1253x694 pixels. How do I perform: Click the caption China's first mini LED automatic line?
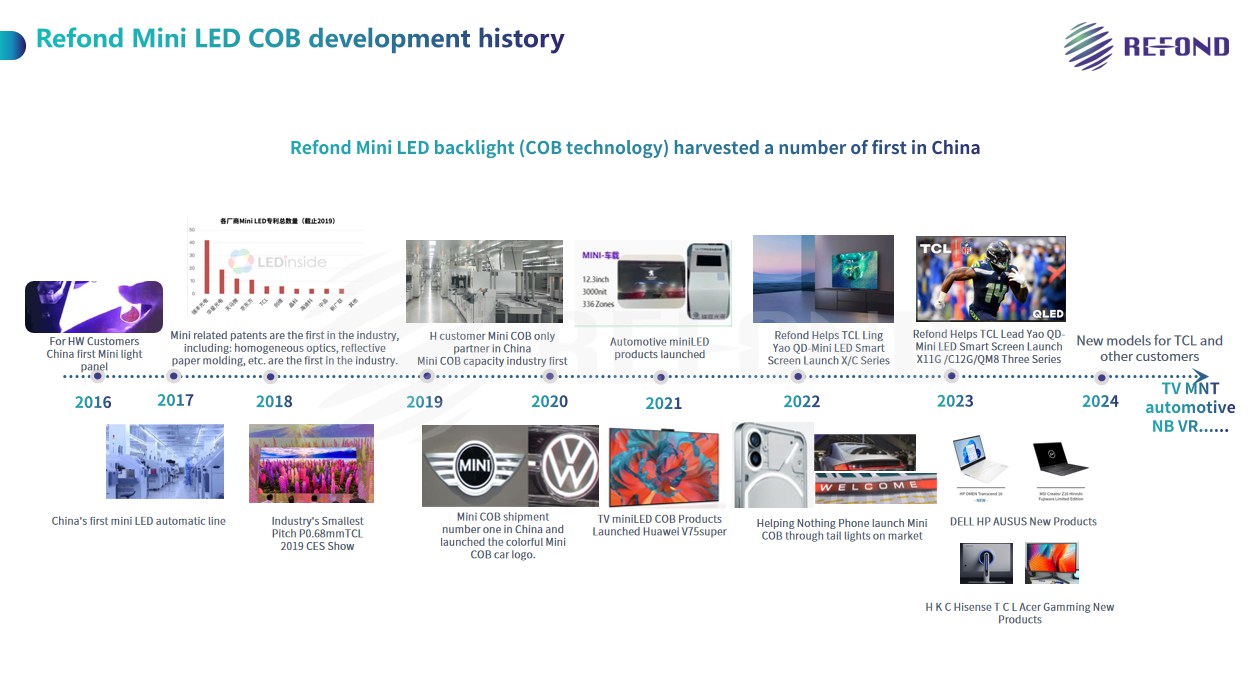point(139,521)
